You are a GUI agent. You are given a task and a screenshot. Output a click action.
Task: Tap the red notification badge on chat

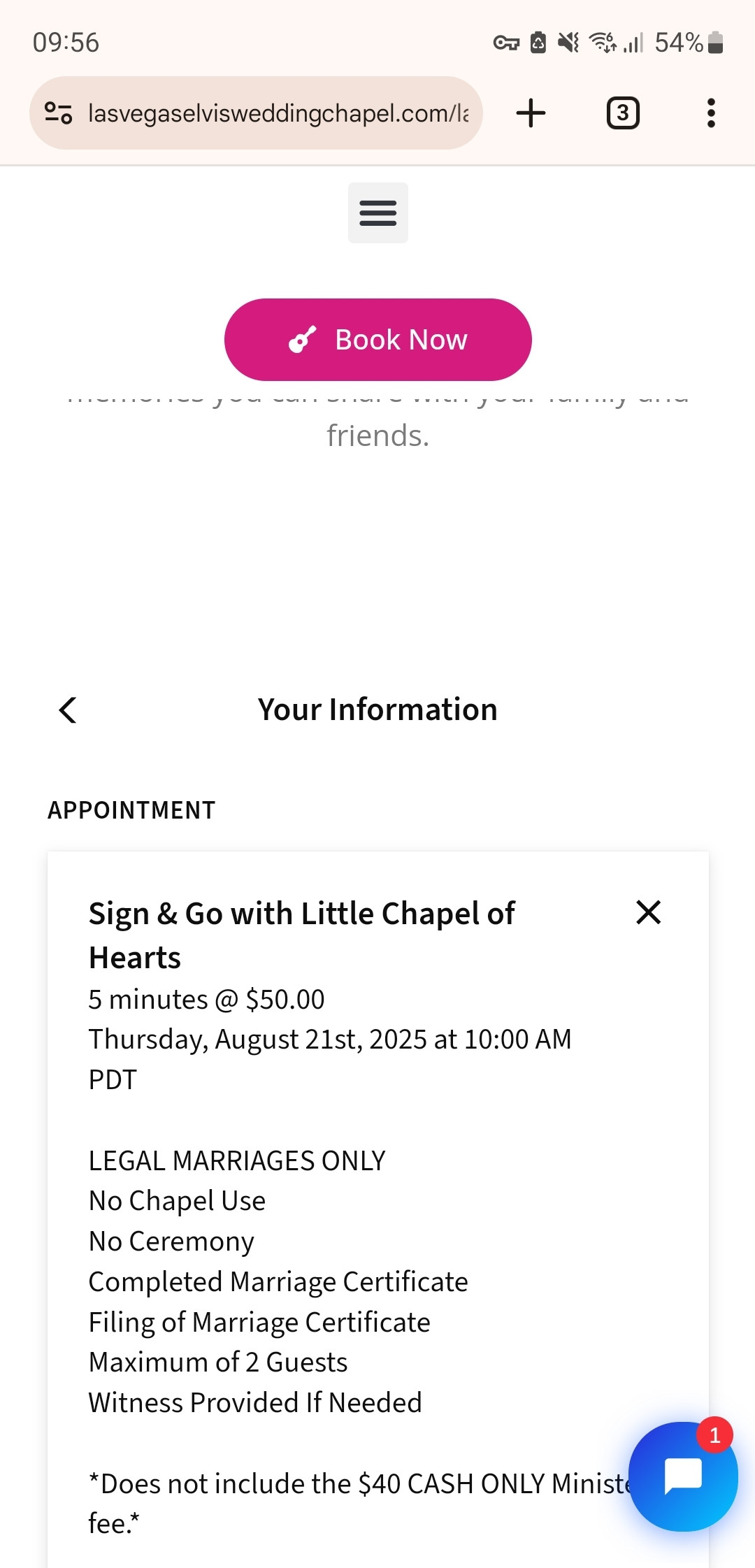[714, 1435]
